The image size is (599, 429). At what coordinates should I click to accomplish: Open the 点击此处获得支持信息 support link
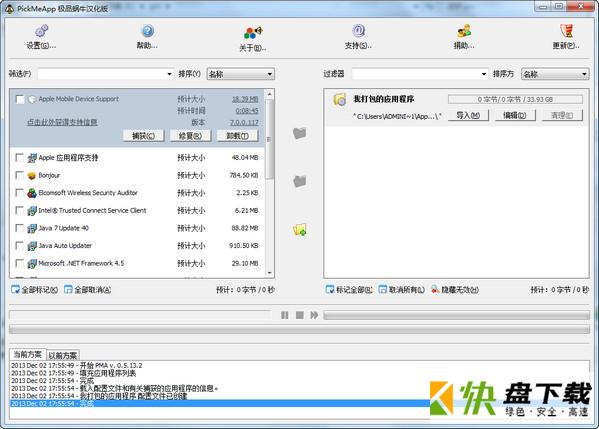pyautogui.click(x=62, y=122)
